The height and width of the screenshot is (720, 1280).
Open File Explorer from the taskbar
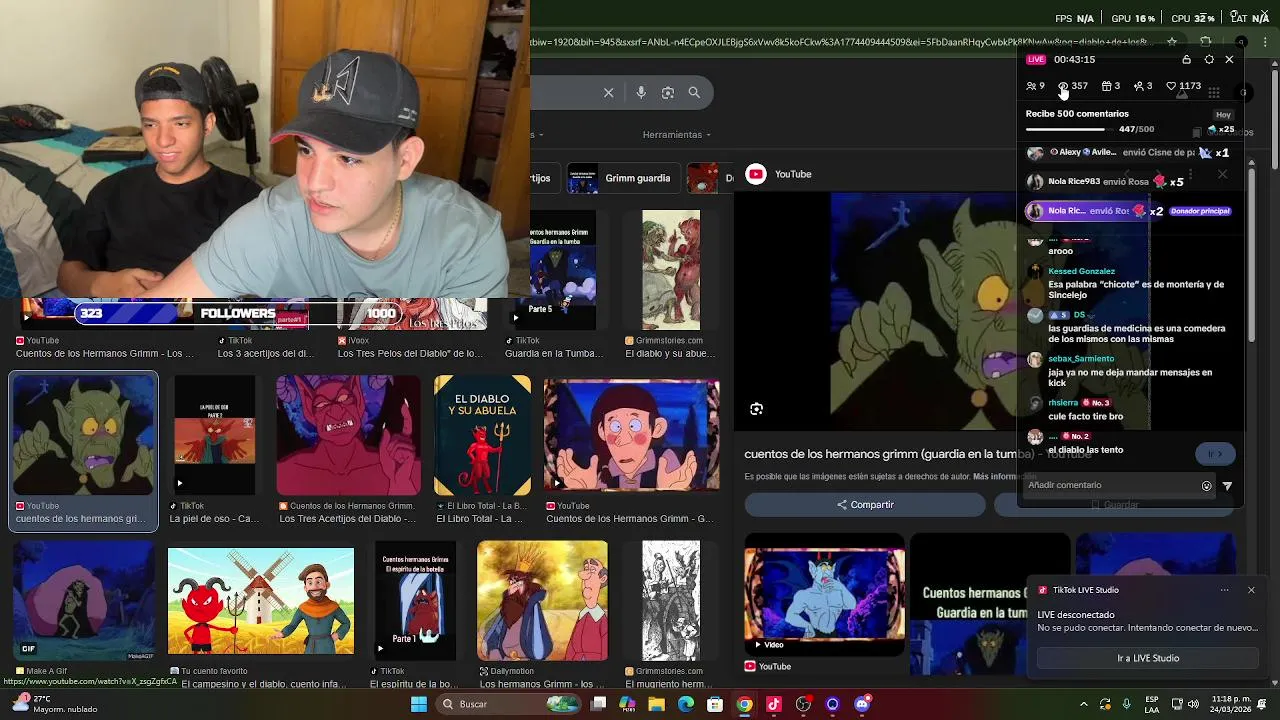coord(656,704)
